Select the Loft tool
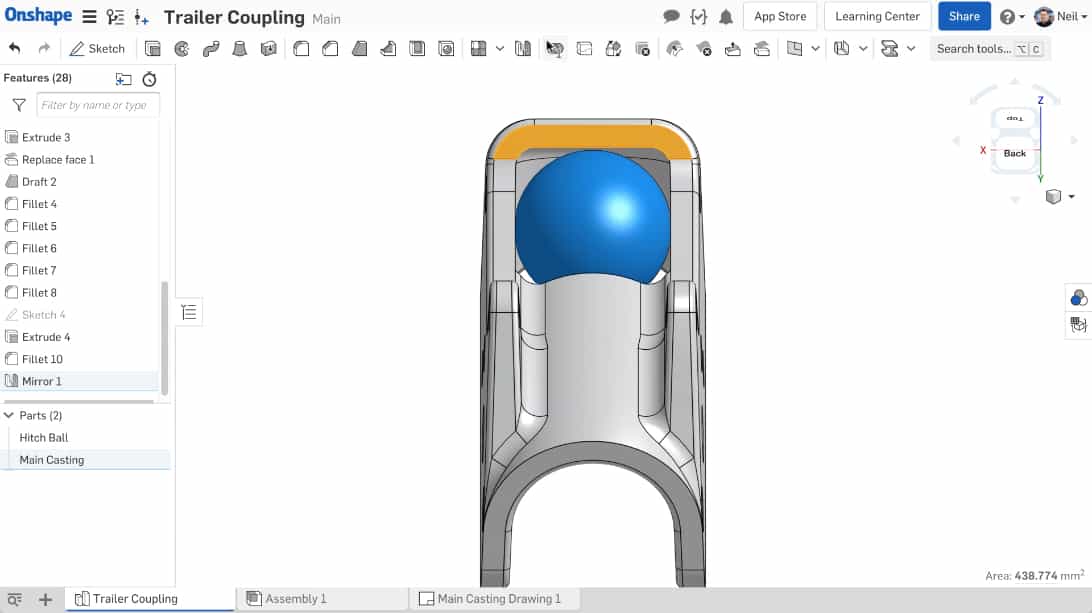 click(240, 49)
